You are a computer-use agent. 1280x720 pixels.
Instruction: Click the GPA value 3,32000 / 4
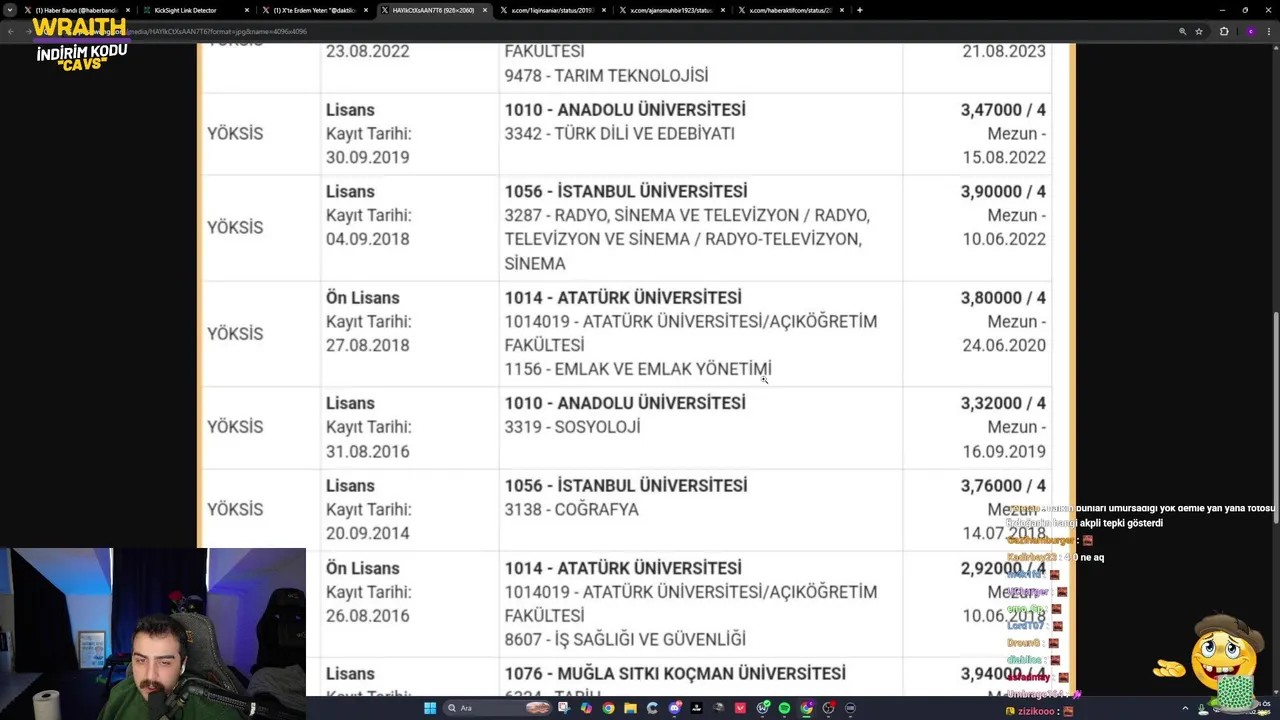pyautogui.click(x=1003, y=403)
